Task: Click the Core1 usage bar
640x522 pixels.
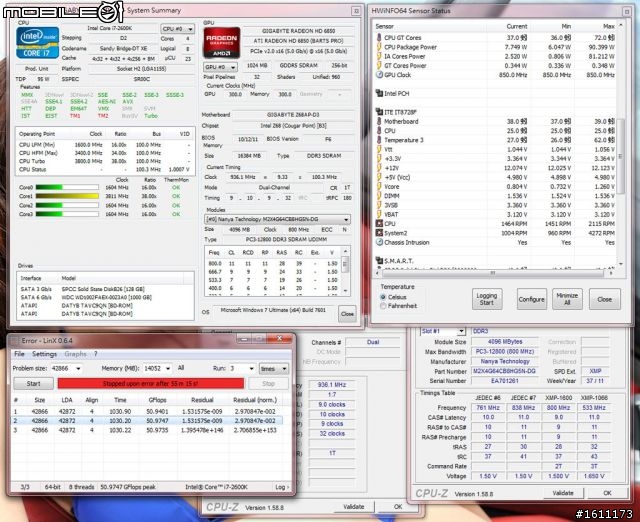Action: (67, 196)
